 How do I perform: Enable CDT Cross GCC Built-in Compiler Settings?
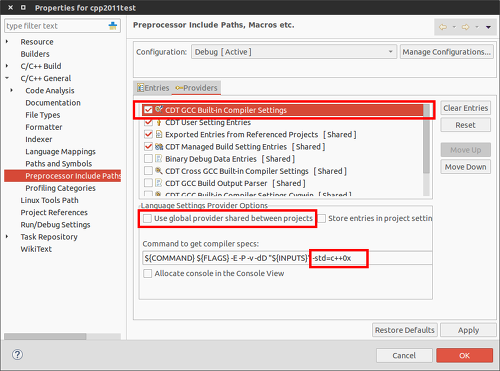pyautogui.click(x=148, y=171)
